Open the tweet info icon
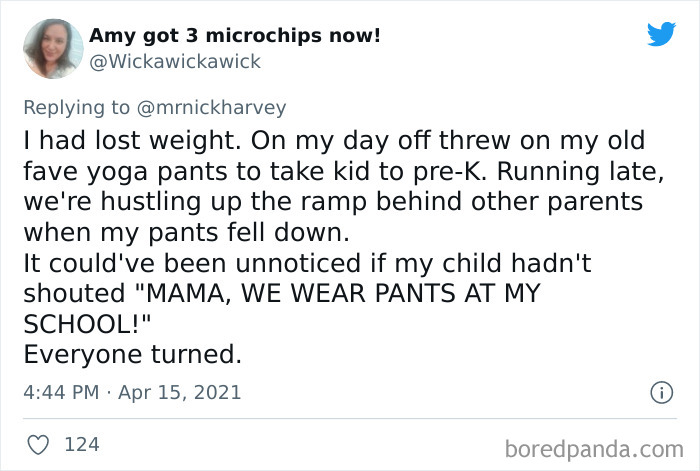This screenshot has height=471, width=700. (x=660, y=393)
